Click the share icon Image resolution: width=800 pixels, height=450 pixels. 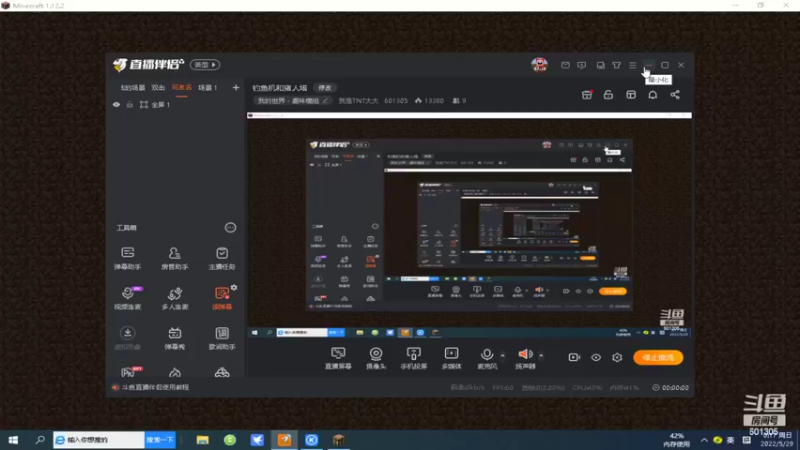[x=674, y=95]
